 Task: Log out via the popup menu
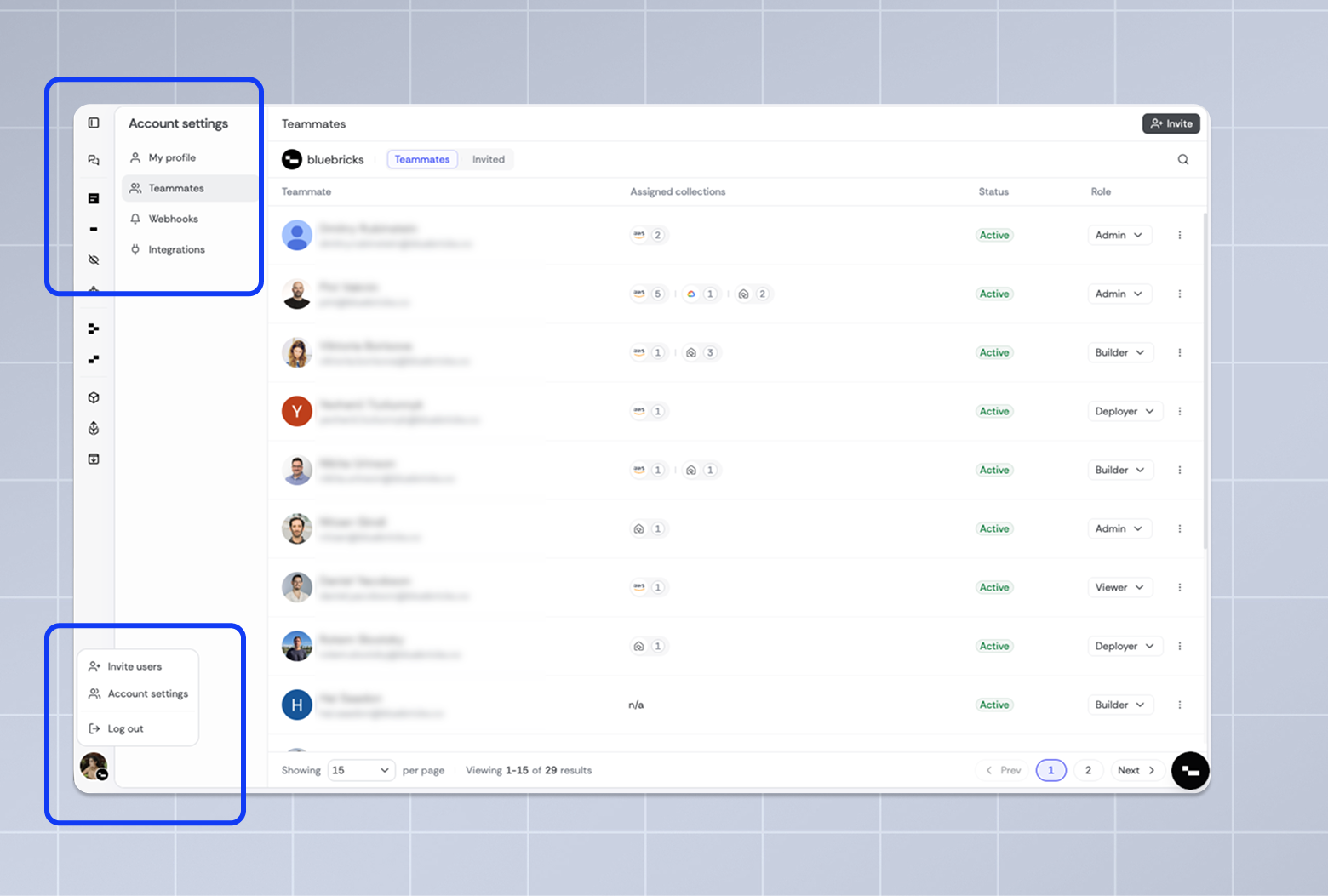(138, 728)
